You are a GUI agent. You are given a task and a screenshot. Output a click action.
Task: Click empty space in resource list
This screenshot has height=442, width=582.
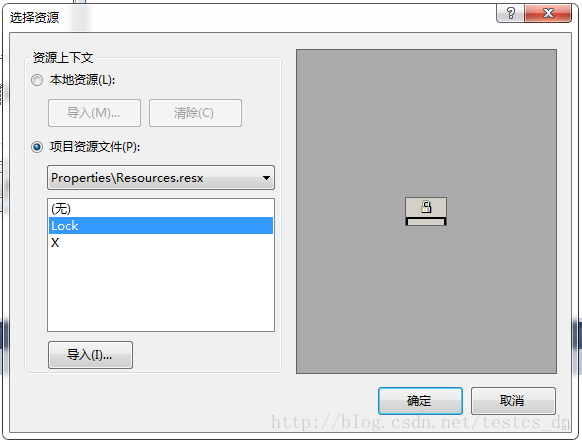(161, 291)
